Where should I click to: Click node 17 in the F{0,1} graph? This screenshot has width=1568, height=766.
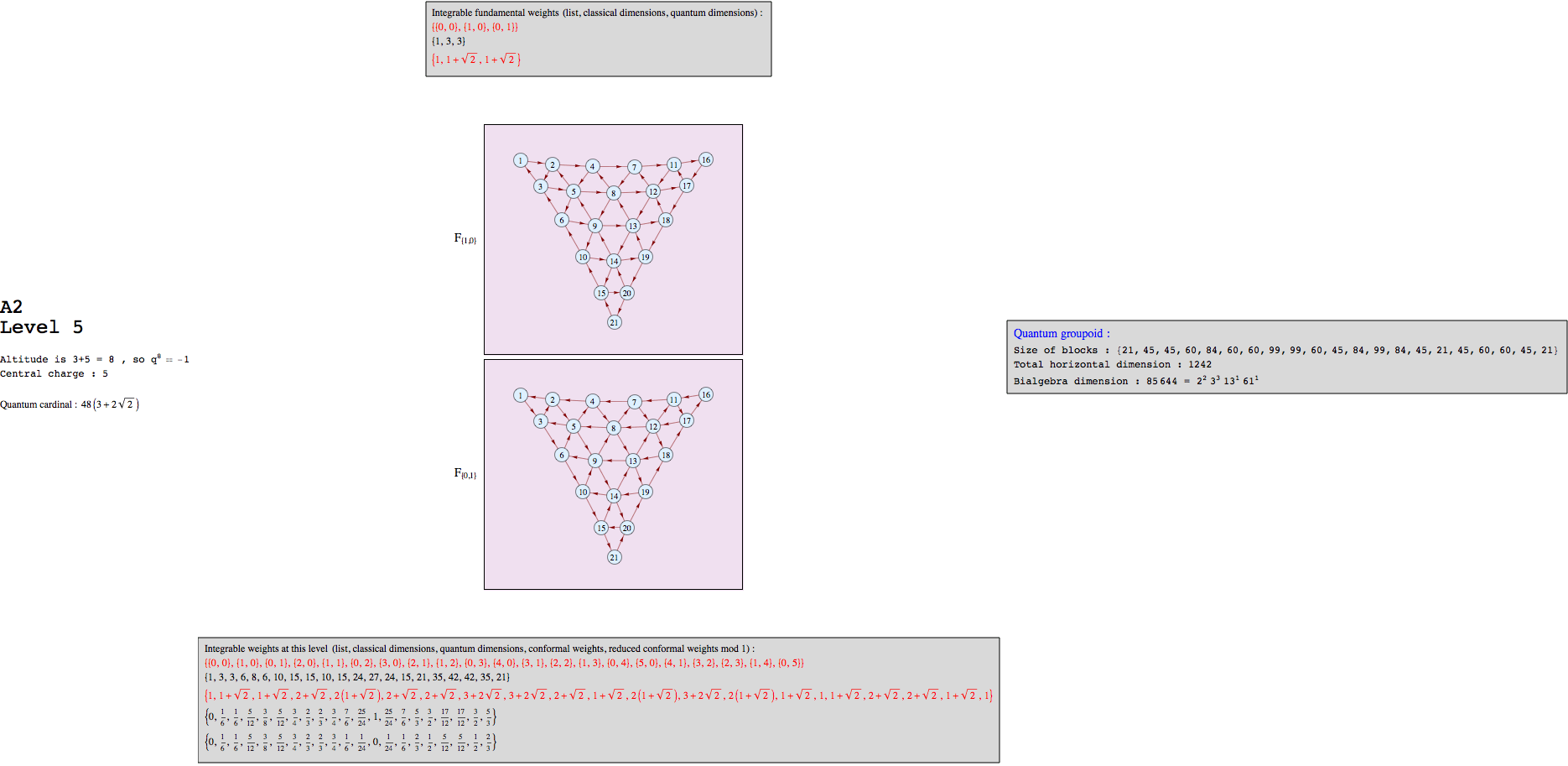pos(687,420)
